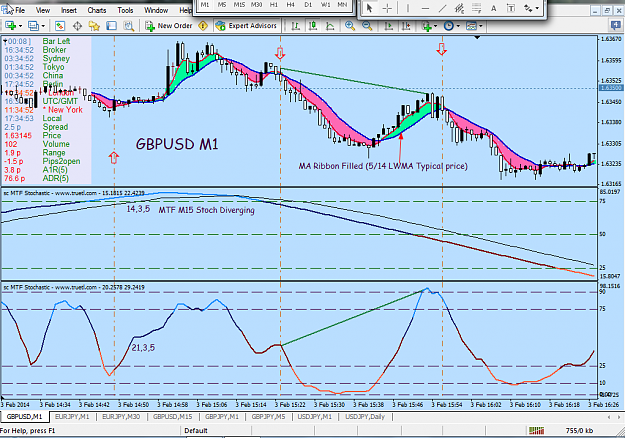Switch to the USDJPY,M1 chart tab

(x=314, y=417)
